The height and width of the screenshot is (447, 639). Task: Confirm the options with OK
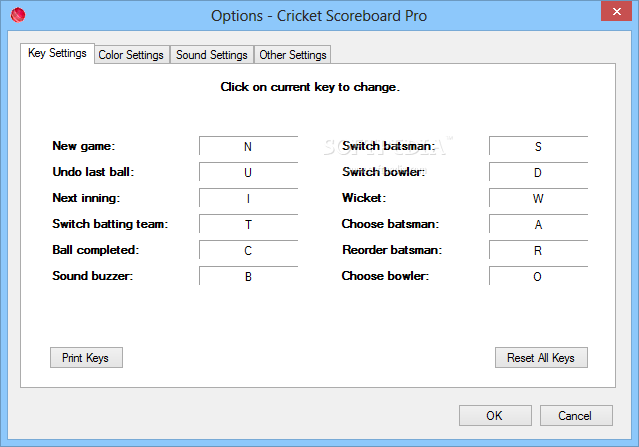[x=495, y=415]
